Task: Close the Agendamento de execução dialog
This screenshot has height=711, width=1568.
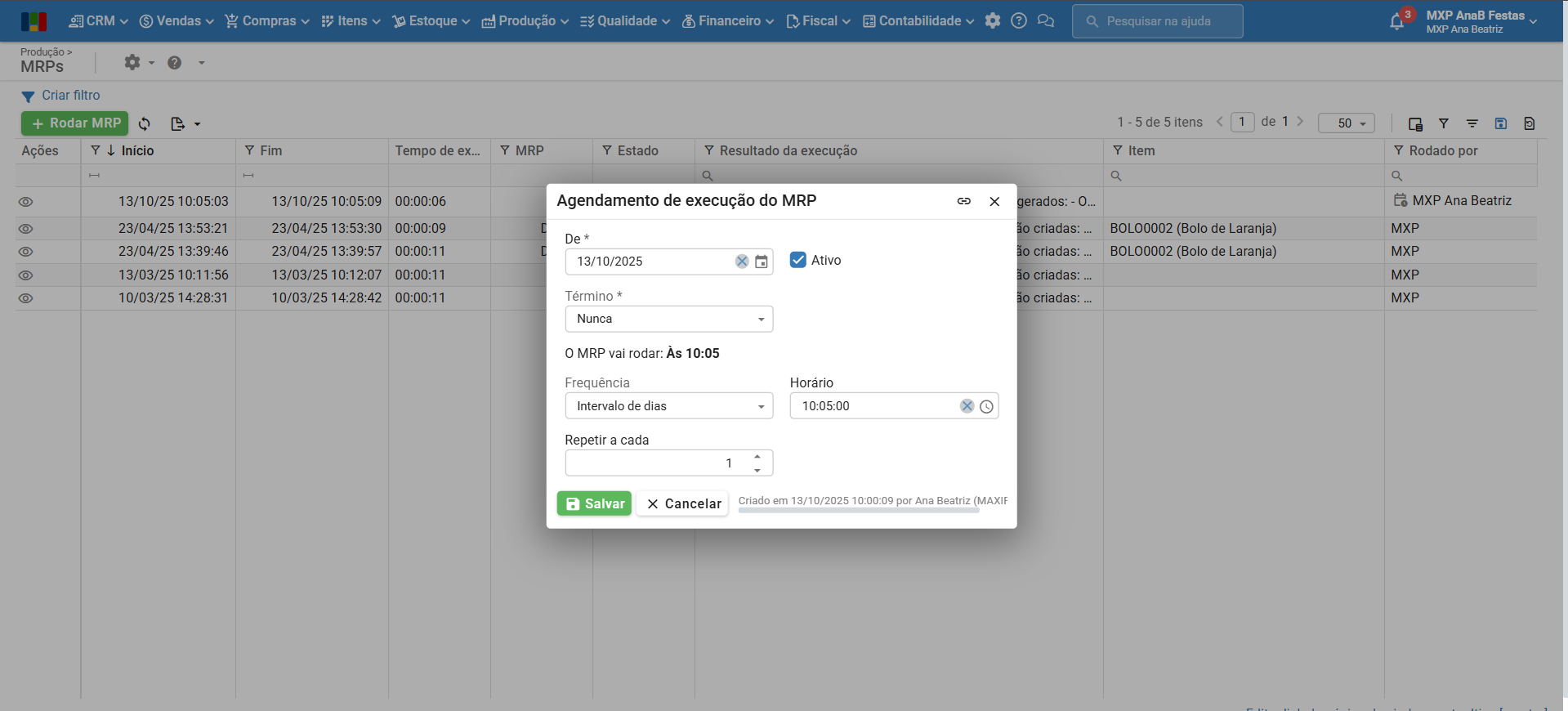Action: click(x=994, y=202)
